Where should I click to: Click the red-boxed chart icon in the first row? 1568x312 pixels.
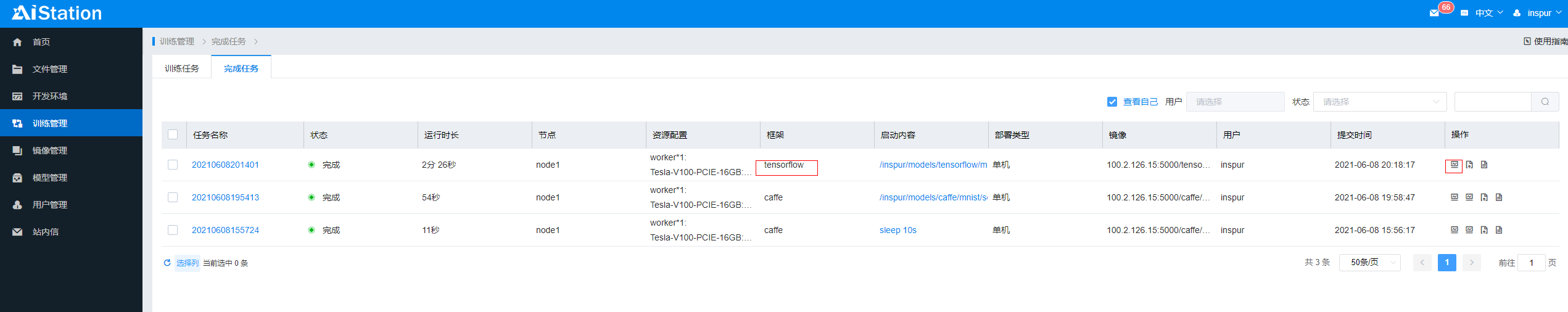(1454, 165)
